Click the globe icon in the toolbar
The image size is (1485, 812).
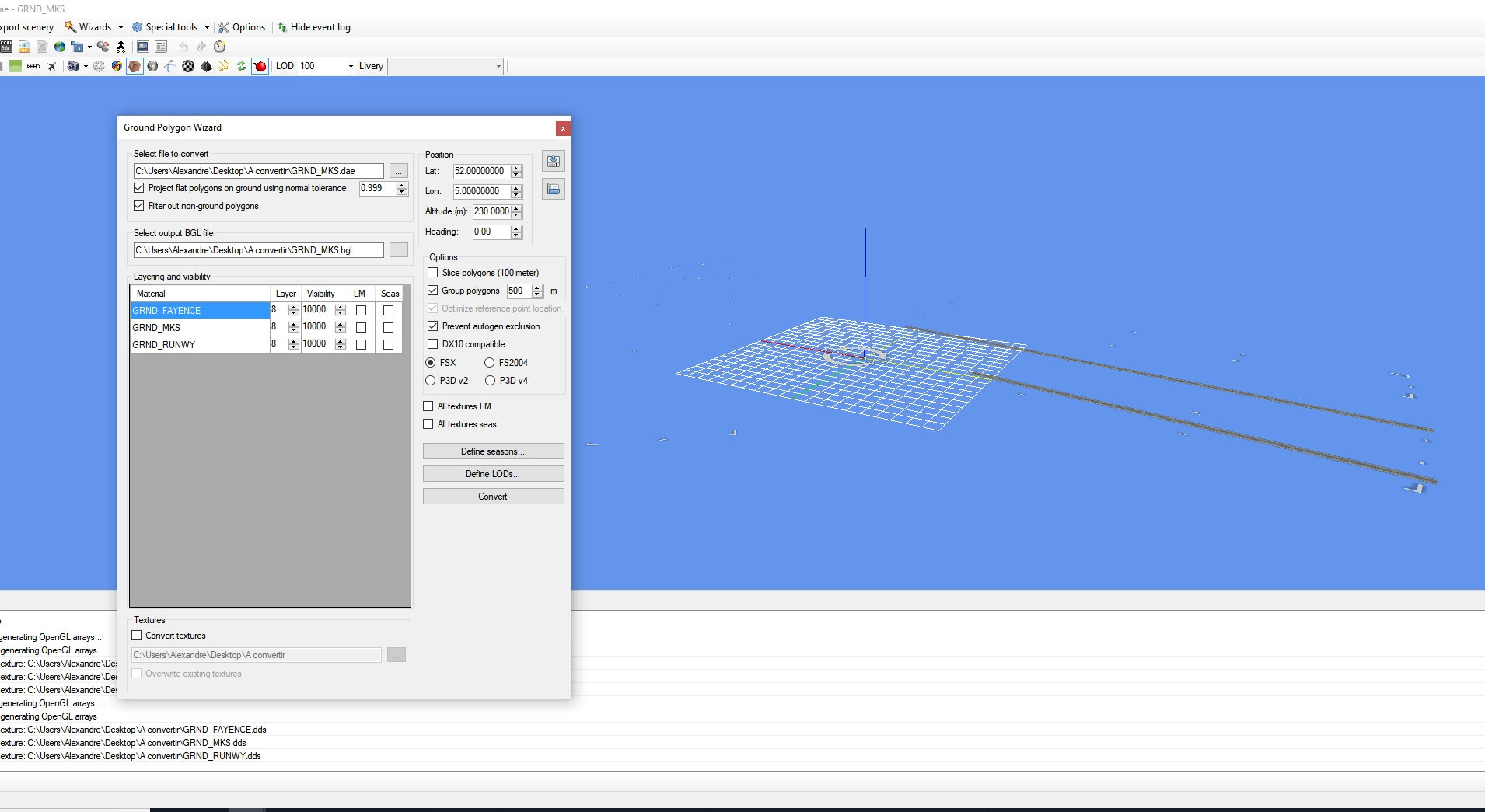pos(59,47)
